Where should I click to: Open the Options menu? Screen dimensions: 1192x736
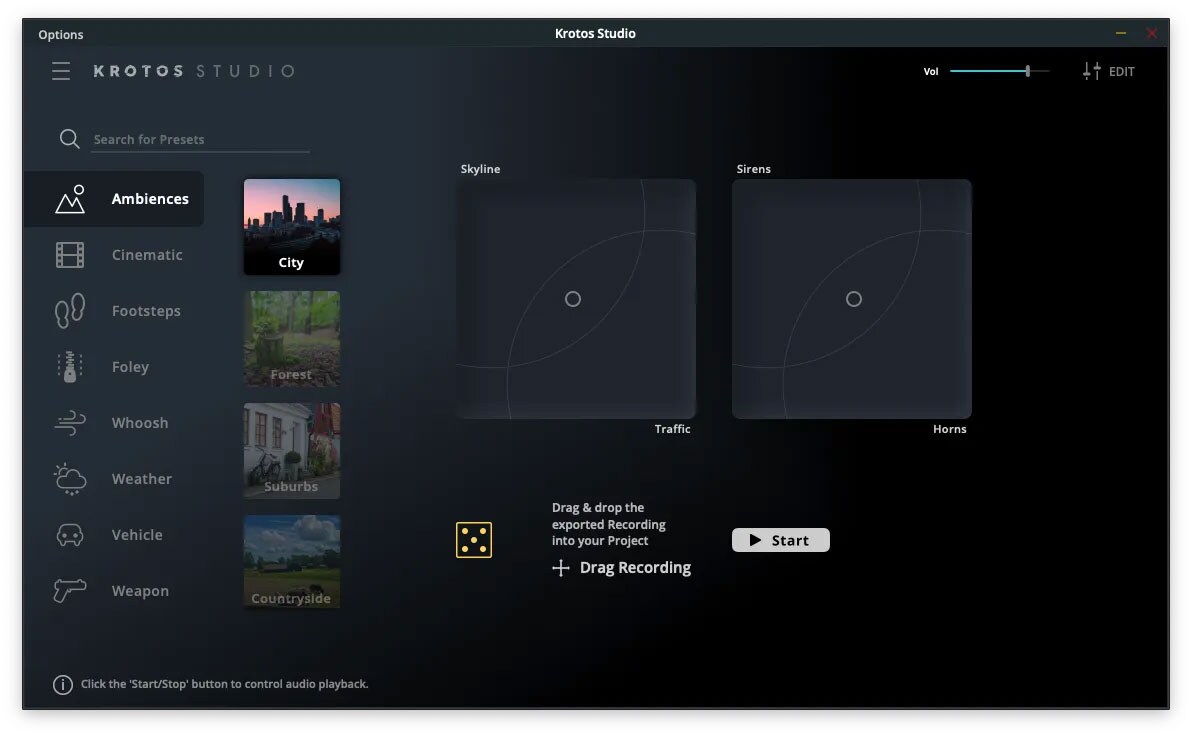(x=61, y=34)
